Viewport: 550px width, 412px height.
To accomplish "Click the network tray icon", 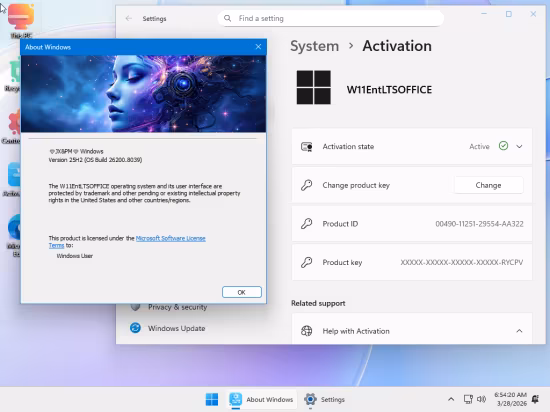I will 468,399.
